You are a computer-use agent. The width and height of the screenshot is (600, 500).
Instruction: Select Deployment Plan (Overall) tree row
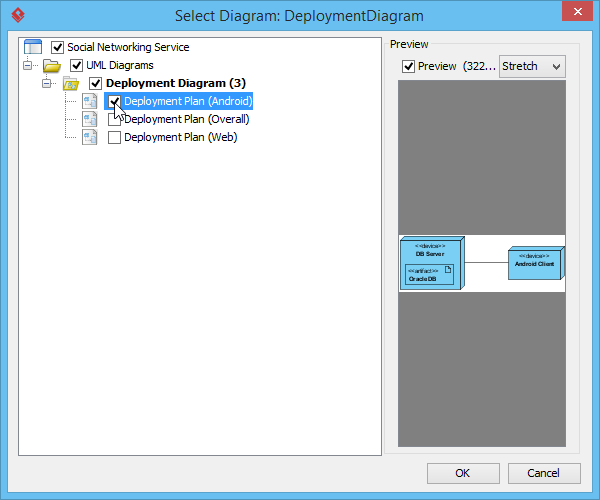pyautogui.click(x=187, y=119)
